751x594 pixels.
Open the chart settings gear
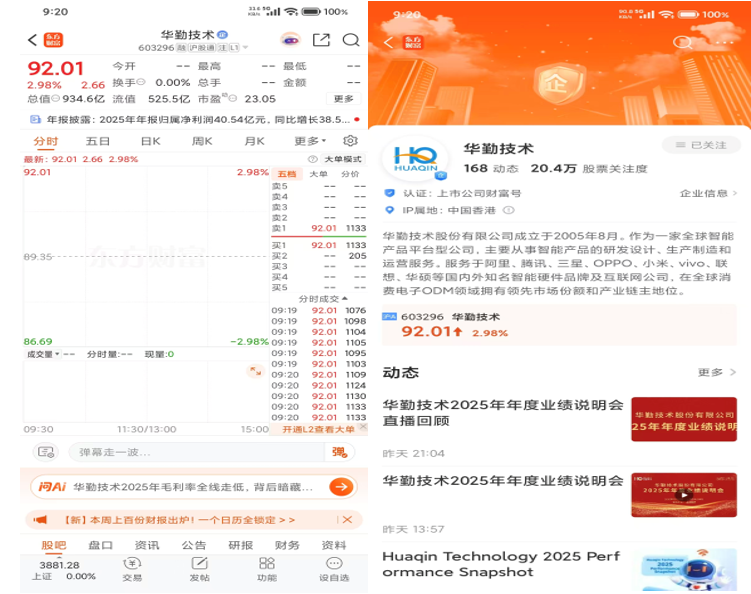(x=351, y=141)
